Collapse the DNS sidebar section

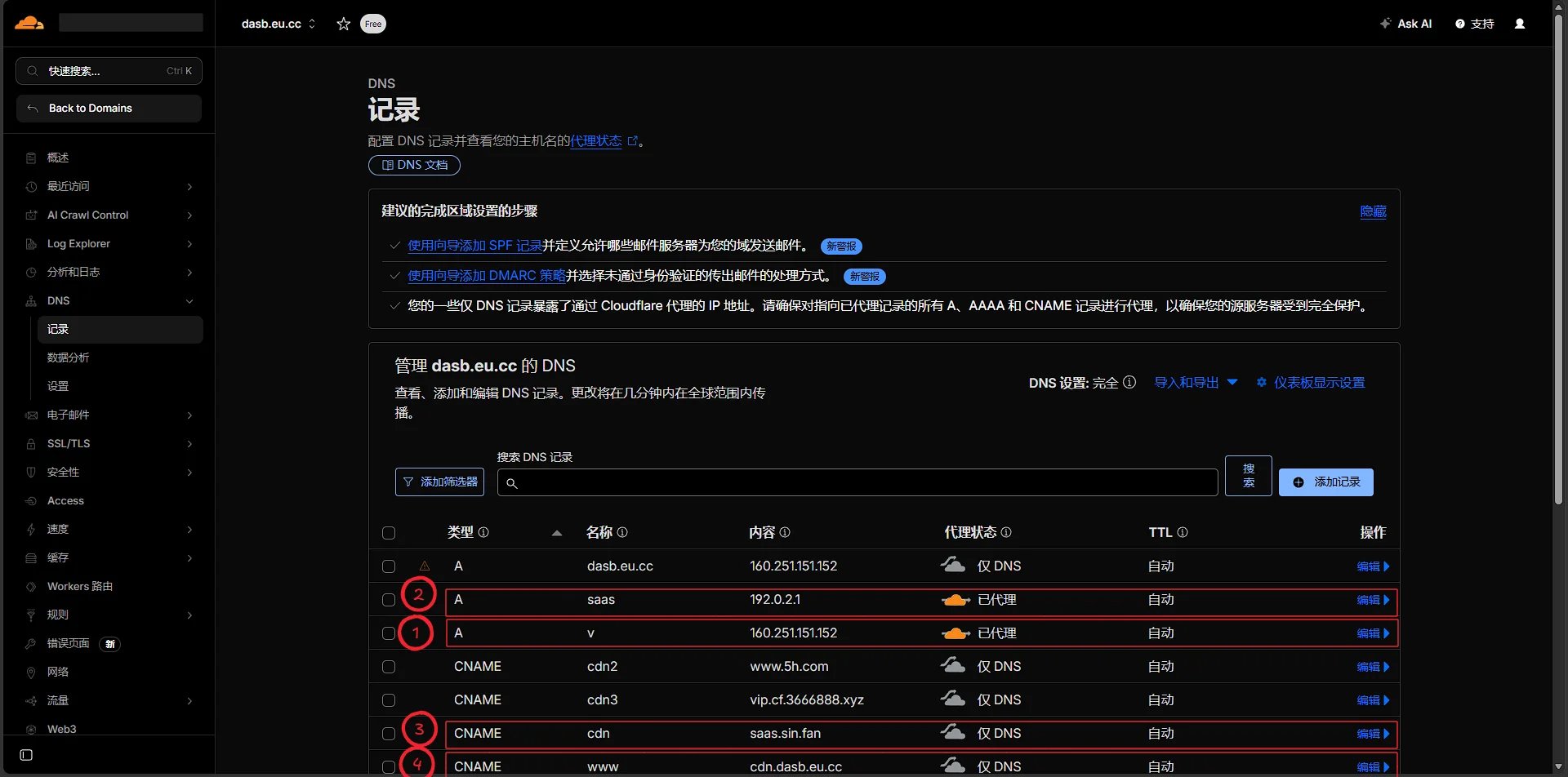coord(189,301)
